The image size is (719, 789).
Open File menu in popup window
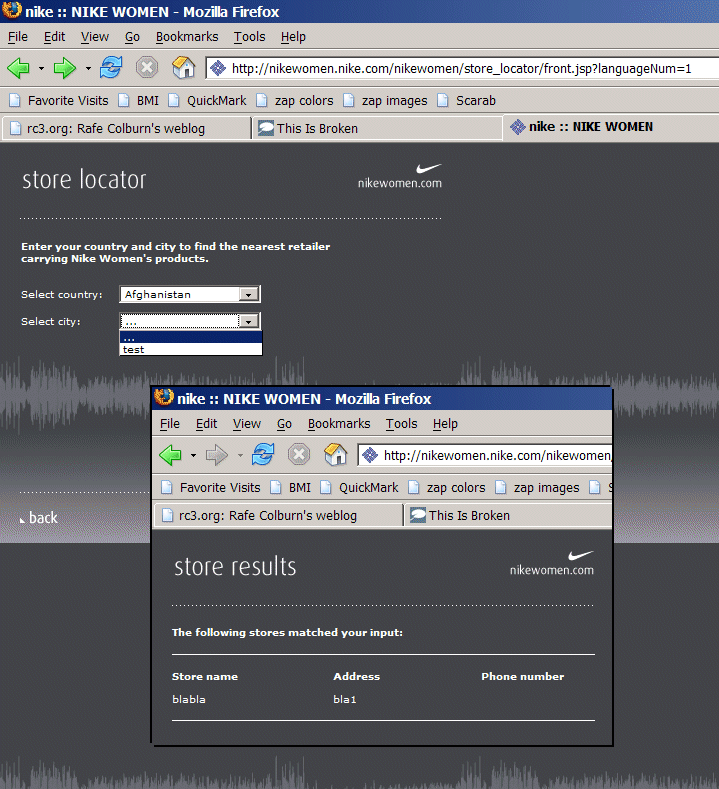(170, 424)
